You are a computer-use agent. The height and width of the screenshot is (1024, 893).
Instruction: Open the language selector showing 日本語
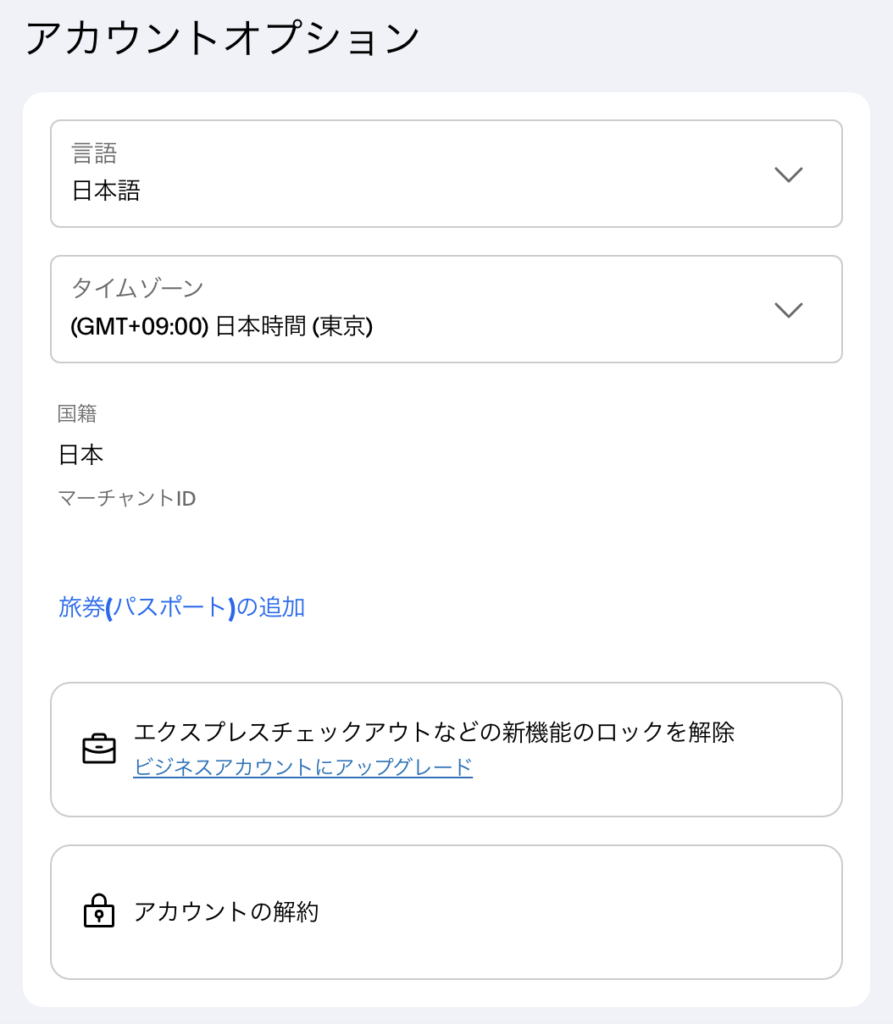[446, 174]
